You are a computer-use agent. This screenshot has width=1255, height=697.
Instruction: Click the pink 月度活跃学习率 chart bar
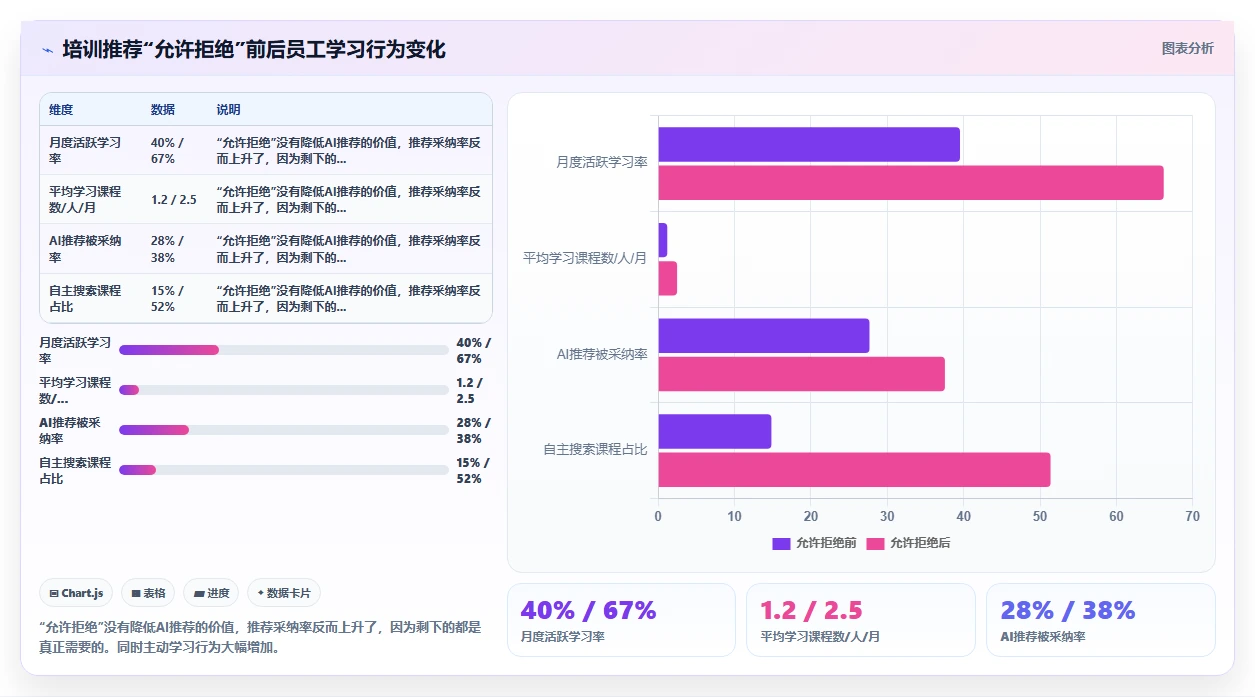911,183
